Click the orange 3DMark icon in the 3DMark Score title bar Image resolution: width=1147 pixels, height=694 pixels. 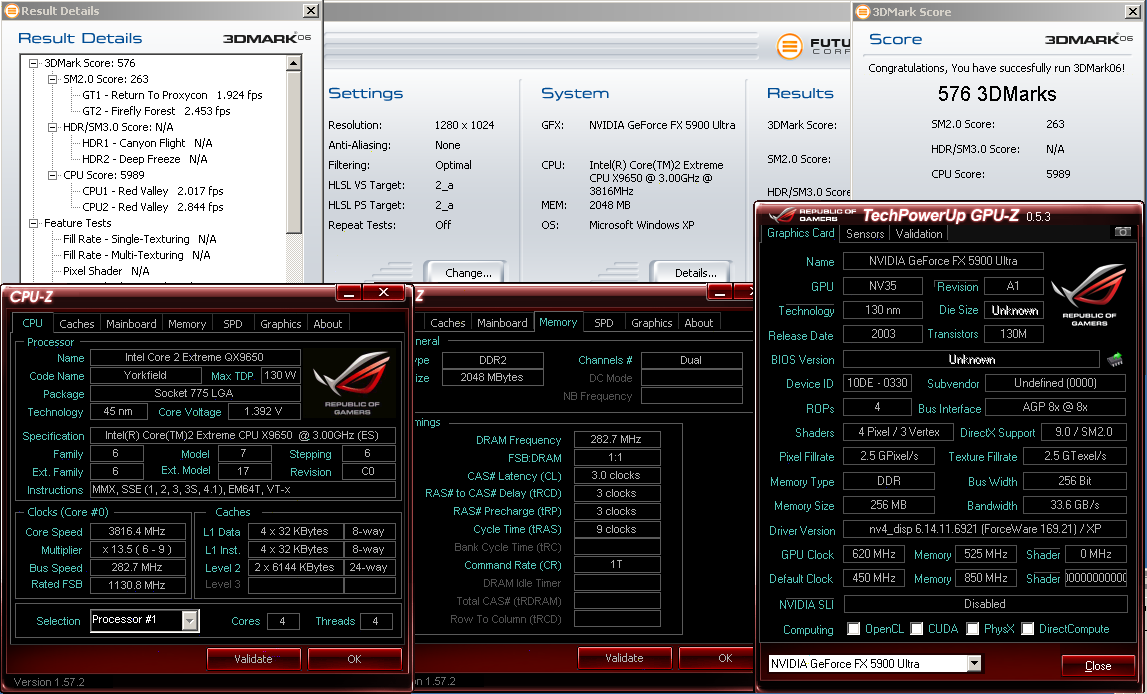[862, 11]
